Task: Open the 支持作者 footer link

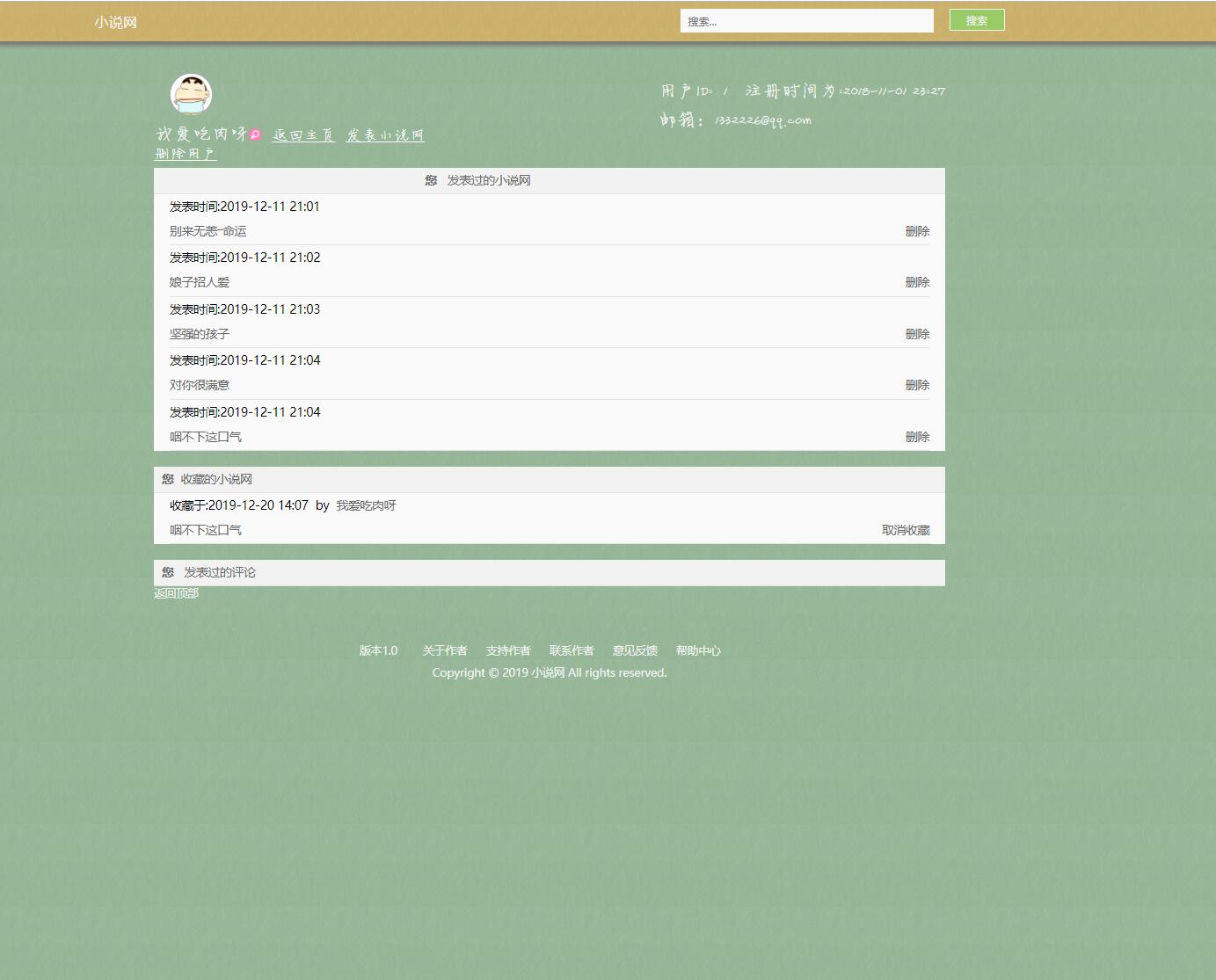Action: pyautogui.click(x=508, y=650)
